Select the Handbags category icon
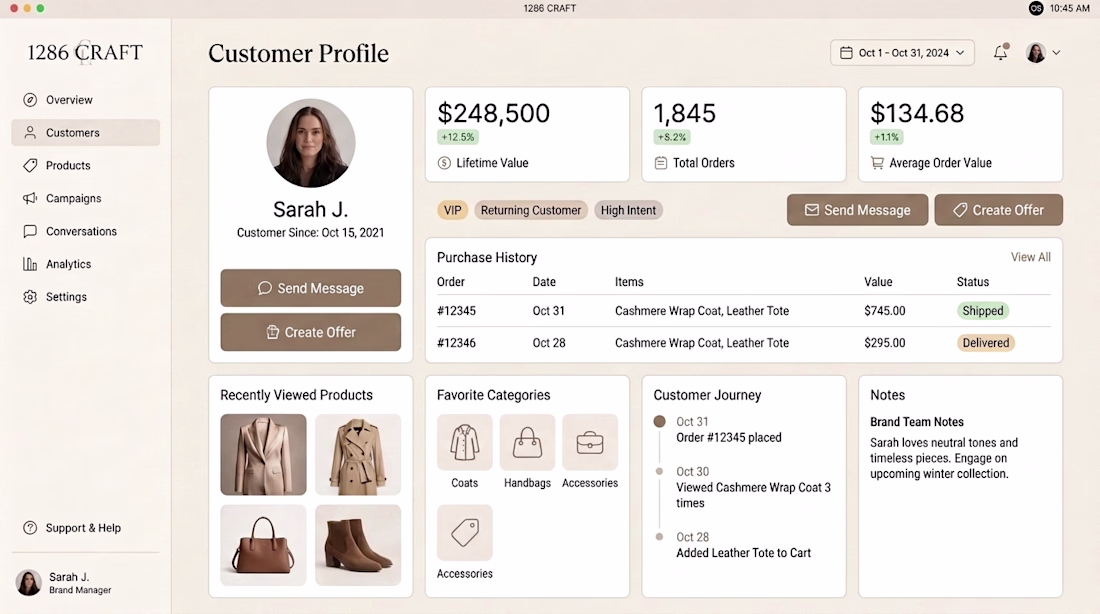 coord(527,442)
